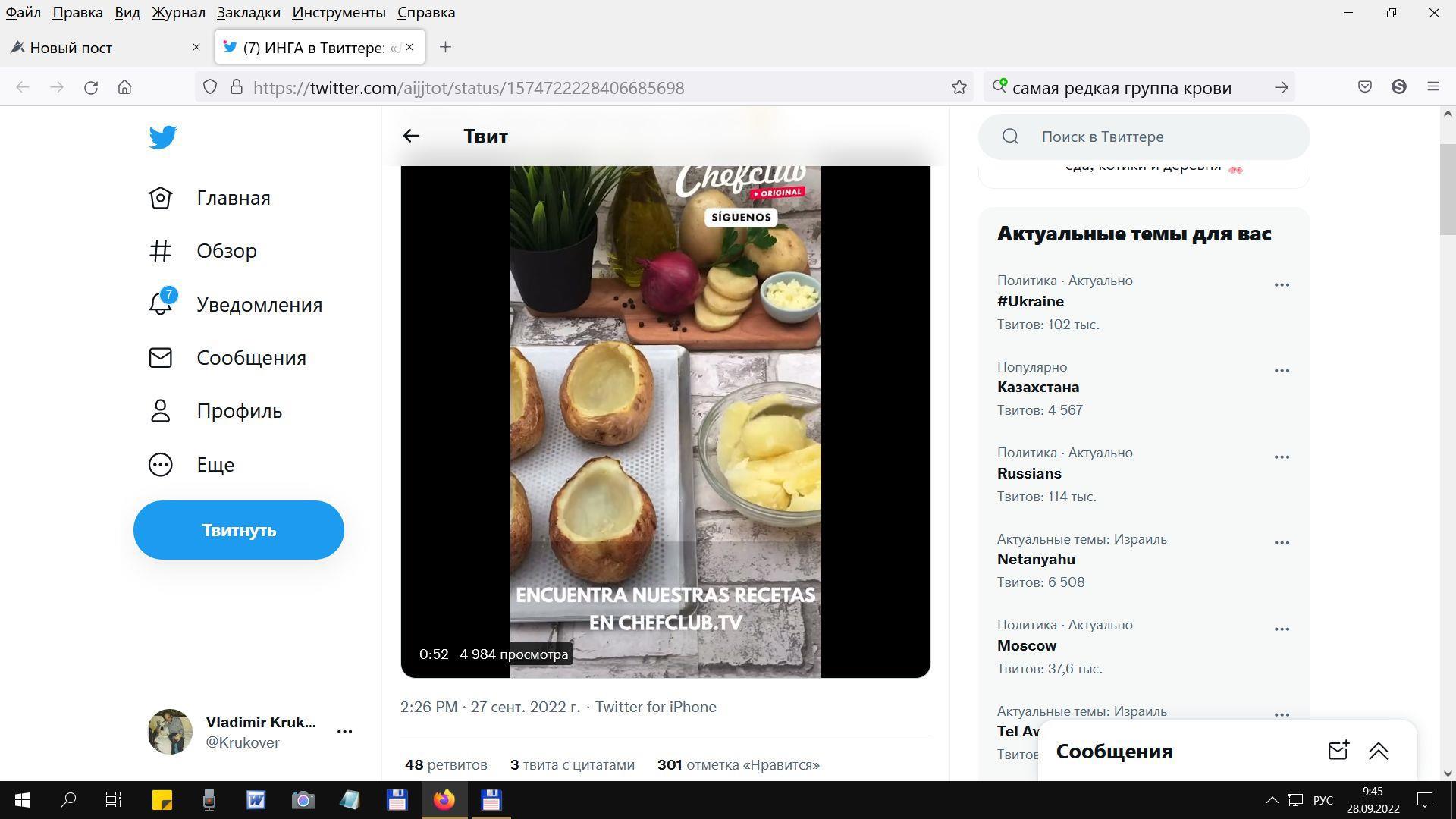This screenshot has height=819, width=1456.
Task: Click the Поиск в Твиттере search field
Action: click(1144, 136)
